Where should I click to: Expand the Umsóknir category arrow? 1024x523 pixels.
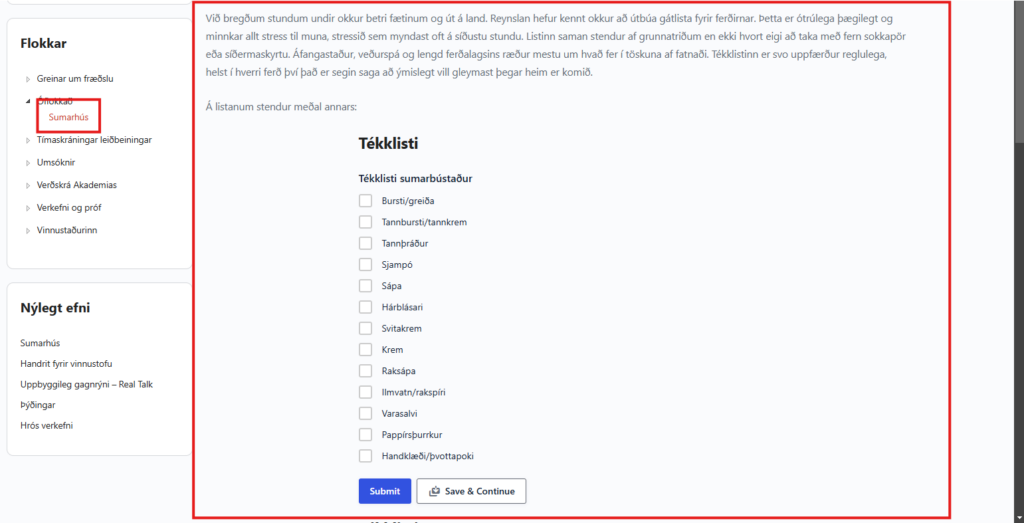28,162
